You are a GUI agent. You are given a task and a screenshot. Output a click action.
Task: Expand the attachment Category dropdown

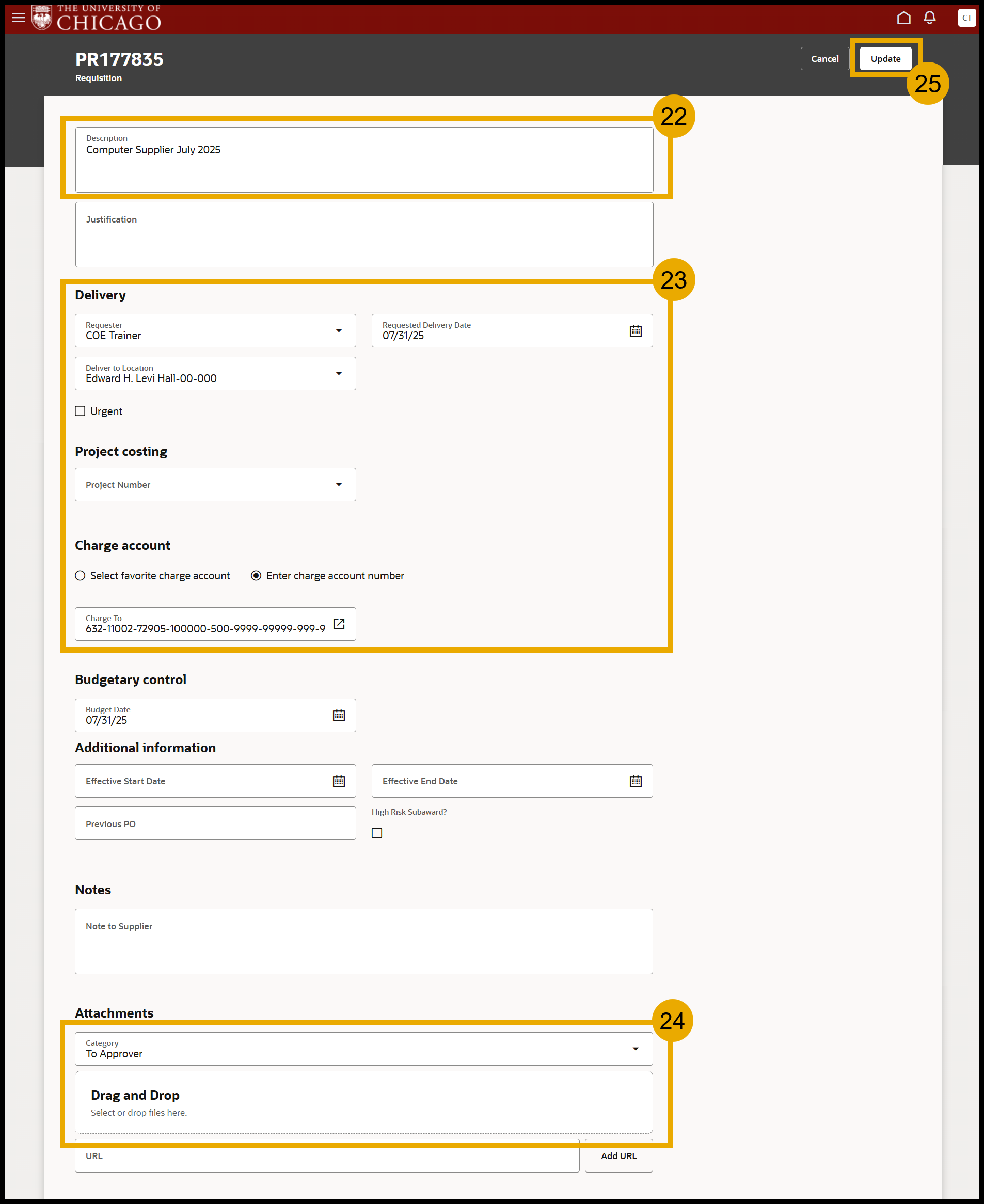[x=636, y=1048]
